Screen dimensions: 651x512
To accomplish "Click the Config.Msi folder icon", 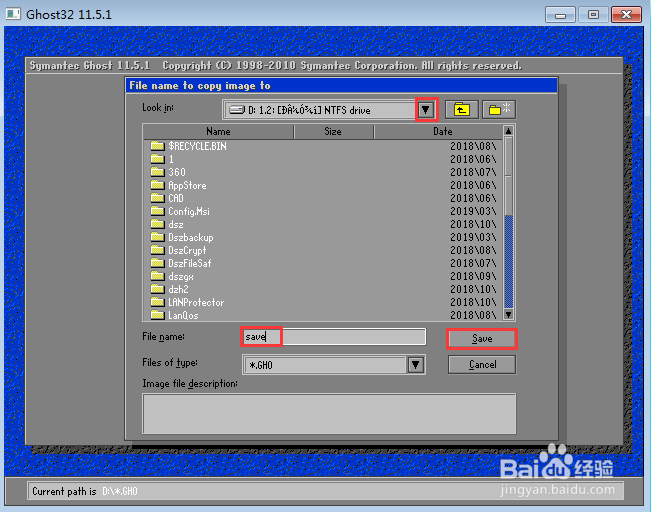I will (157, 211).
